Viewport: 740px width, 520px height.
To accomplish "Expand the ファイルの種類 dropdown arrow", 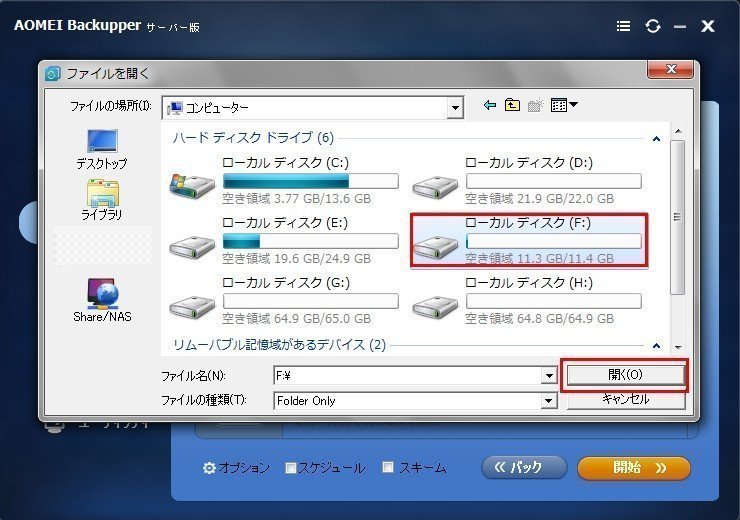I will (x=548, y=401).
